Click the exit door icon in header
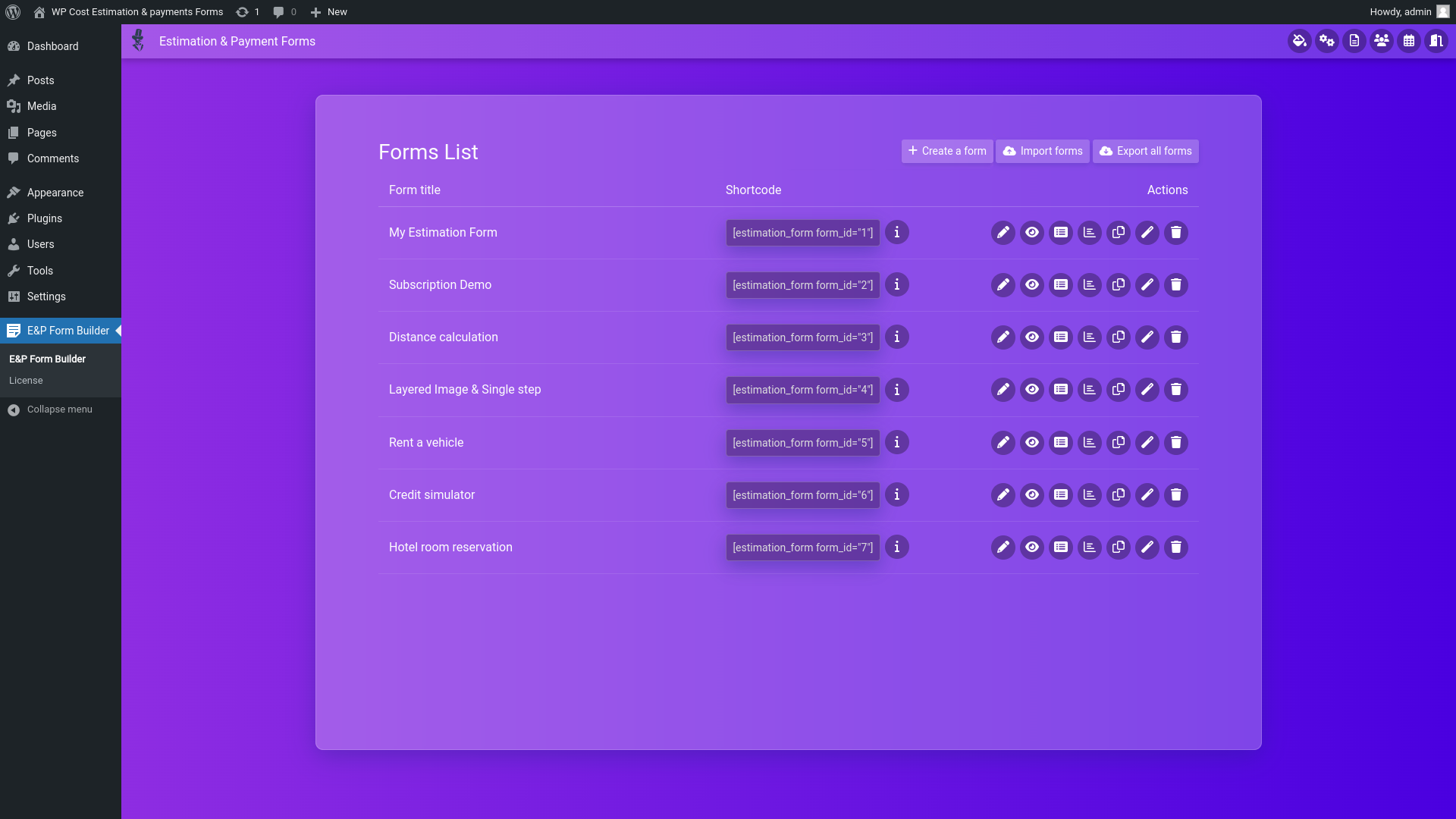Viewport: 1456px width, 819px height. (x=1436, y=41)
